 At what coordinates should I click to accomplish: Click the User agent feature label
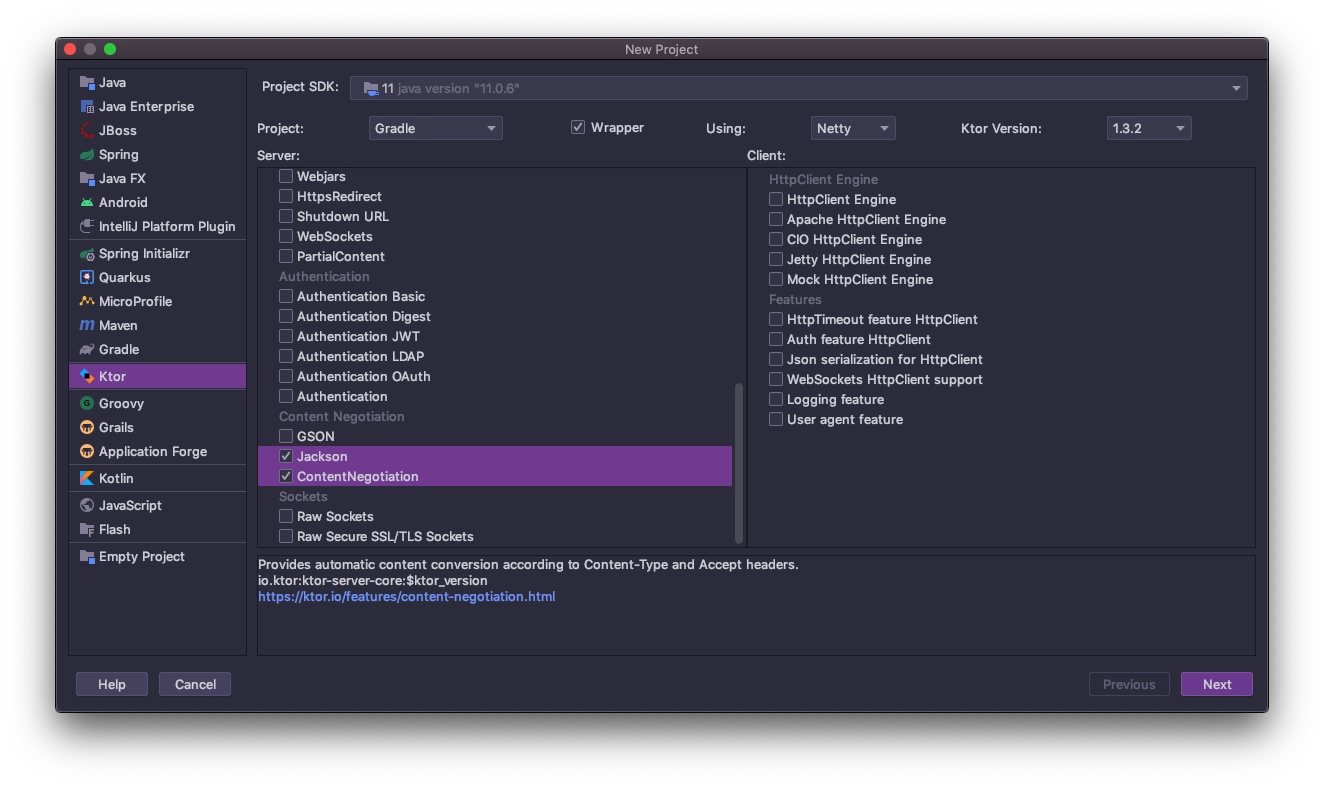tap(845, 420)
